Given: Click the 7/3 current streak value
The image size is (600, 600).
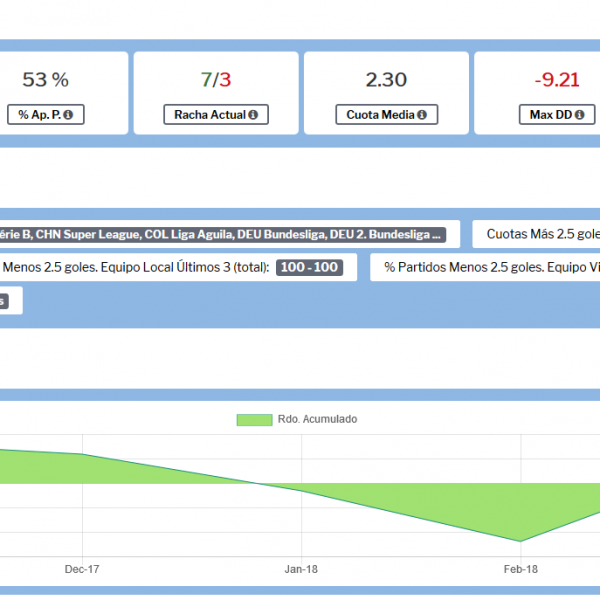Looking at the screenshot, I should tap(216, 80).
